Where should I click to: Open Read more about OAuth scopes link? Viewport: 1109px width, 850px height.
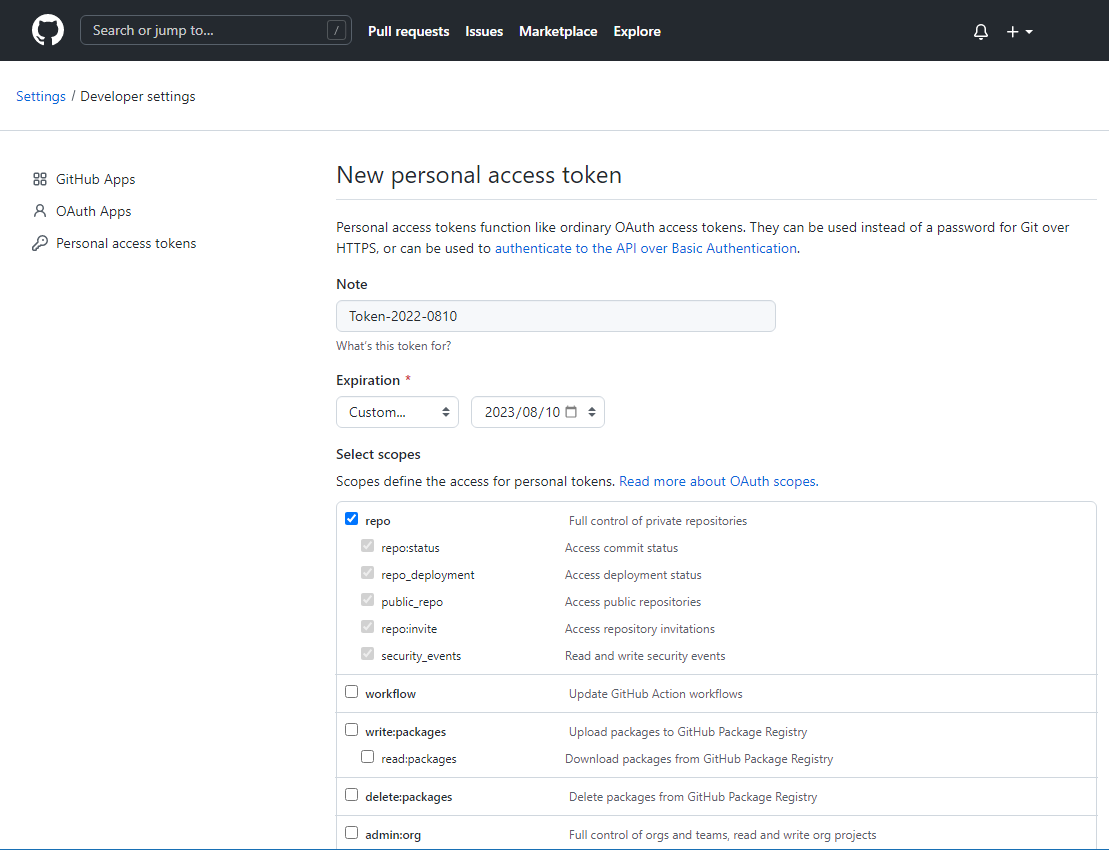(719, 482)
